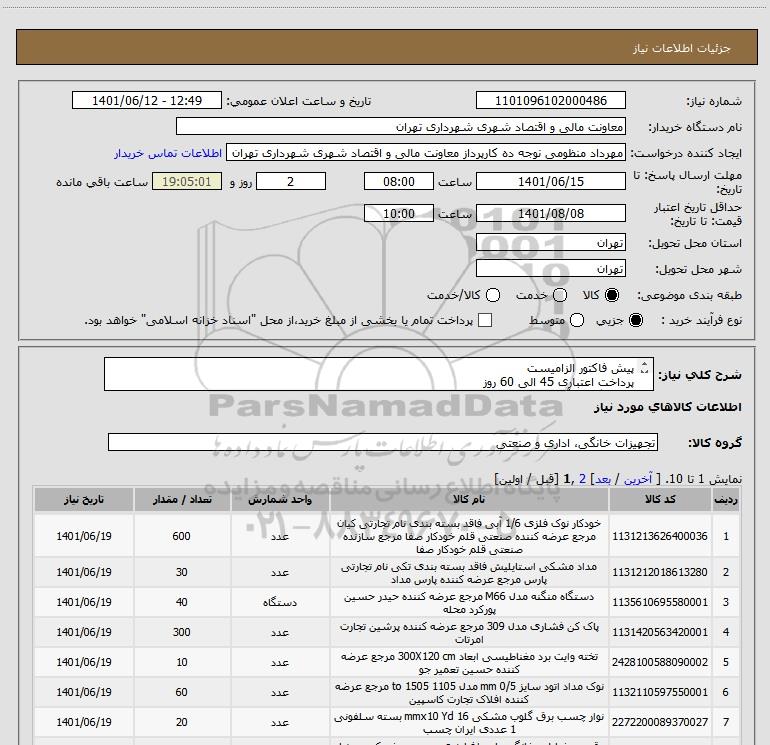Select the خدمت radio button
This screenshot has height=745, width=770.
click(x=560, y=295)
